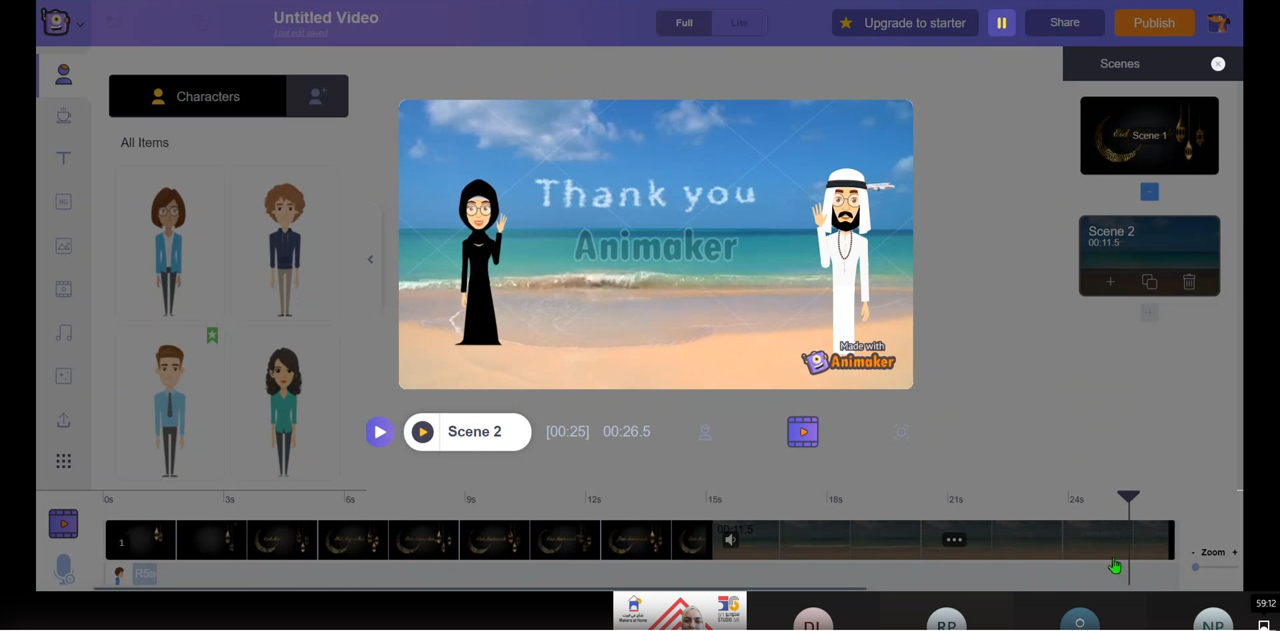
Task: Select the video timeline icon under the canvas
Action: pyautogui.click(x=803, y=432)
